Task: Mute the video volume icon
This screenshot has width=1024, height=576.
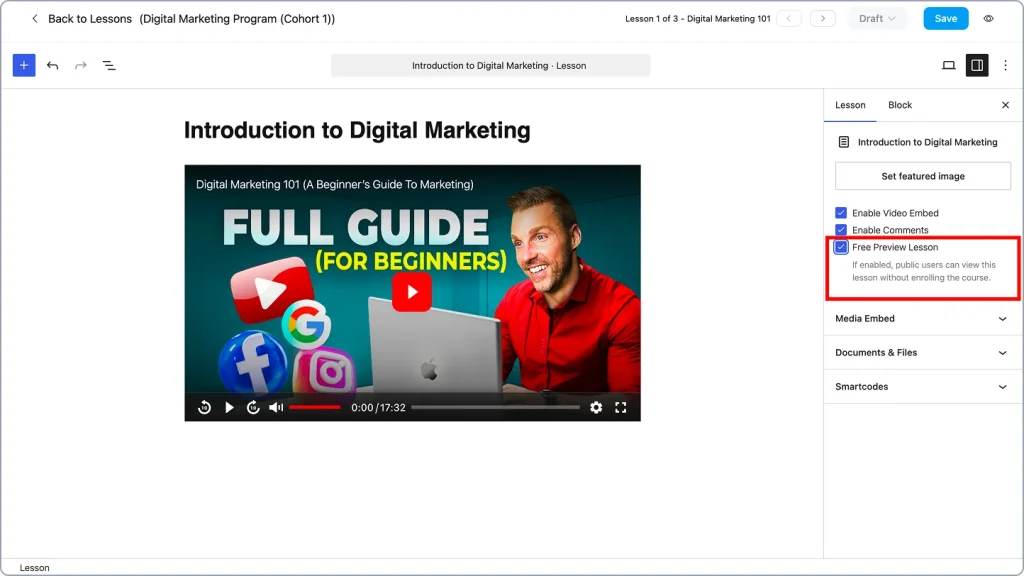Action: point(276,408)
